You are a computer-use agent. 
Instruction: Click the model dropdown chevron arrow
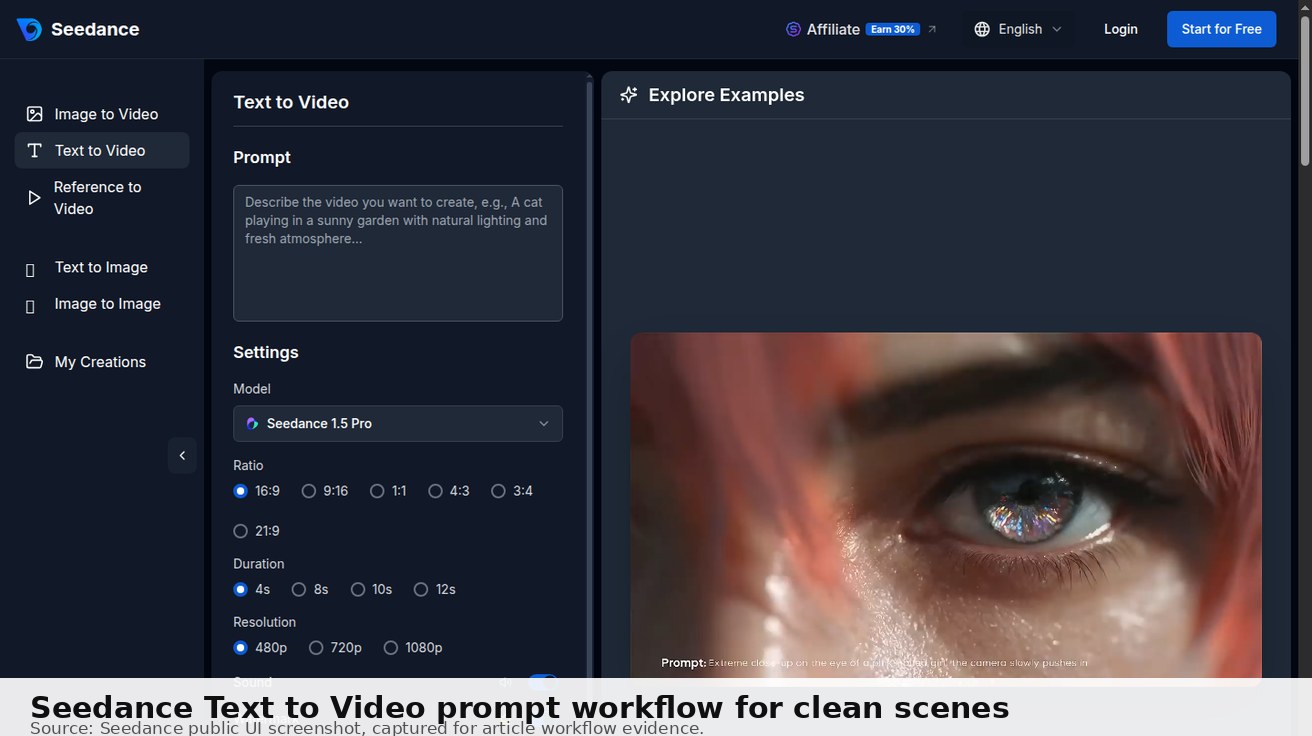coord(544,424)
